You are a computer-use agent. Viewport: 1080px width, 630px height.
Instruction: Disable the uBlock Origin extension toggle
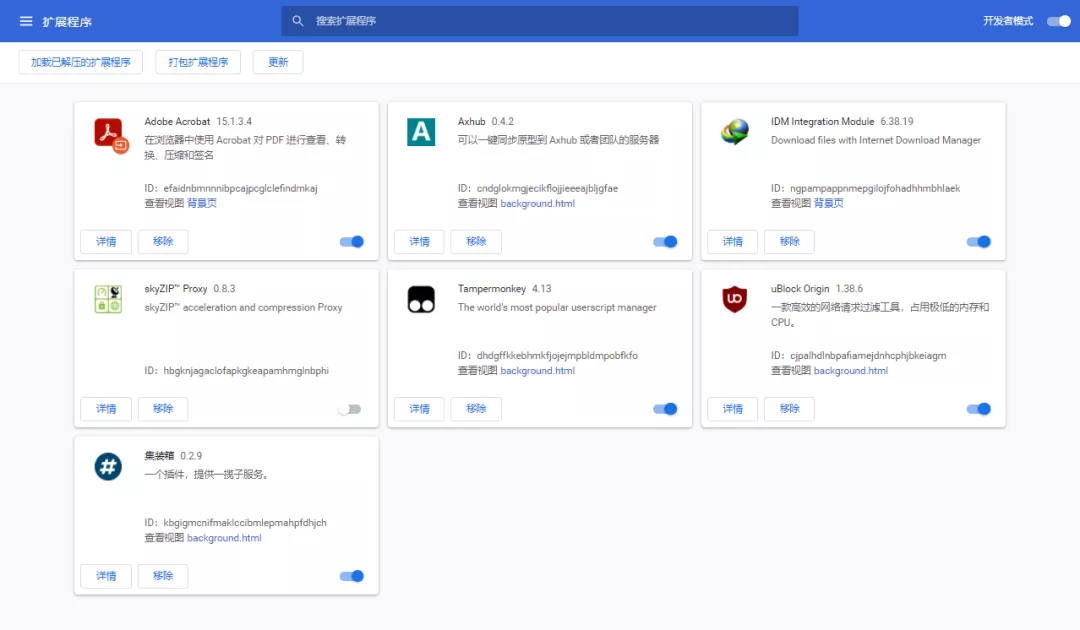click(978, 409)
